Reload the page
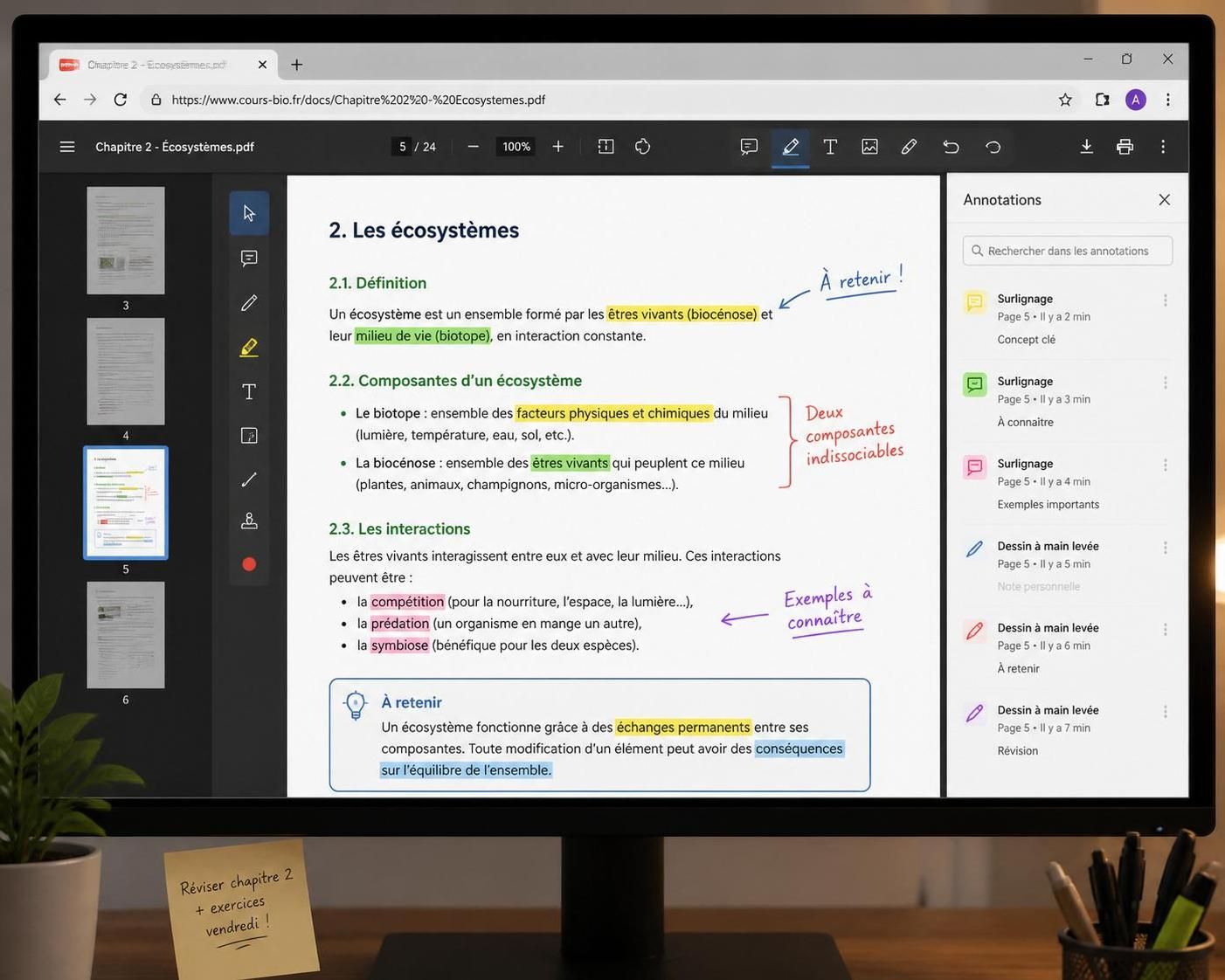The height and width of the screenshot is (980, 1225). 121,100
